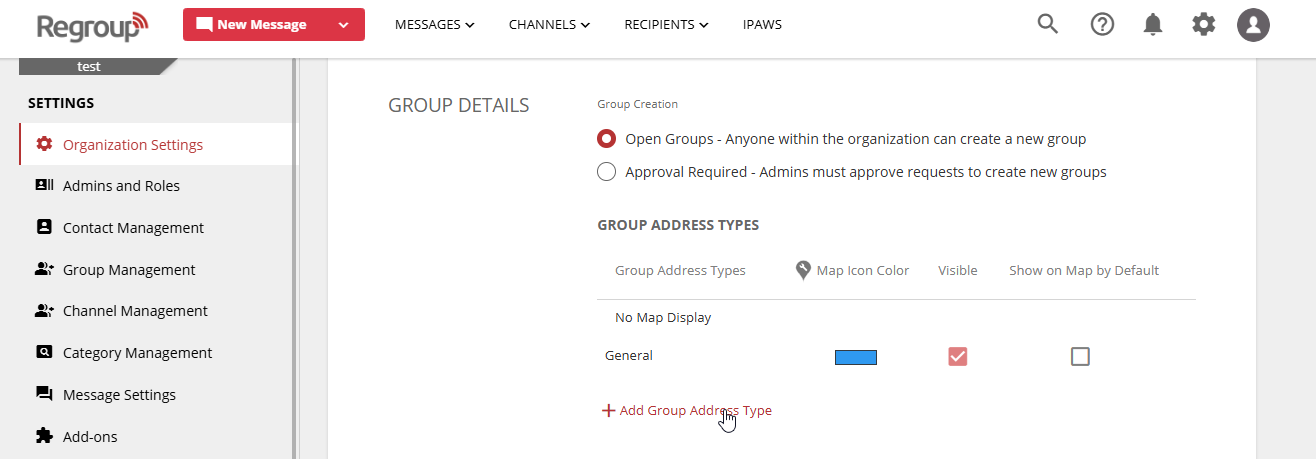Open the user profile avatar
The height and width of the screenshot is (459, 1316).
tap(1253, 25)
